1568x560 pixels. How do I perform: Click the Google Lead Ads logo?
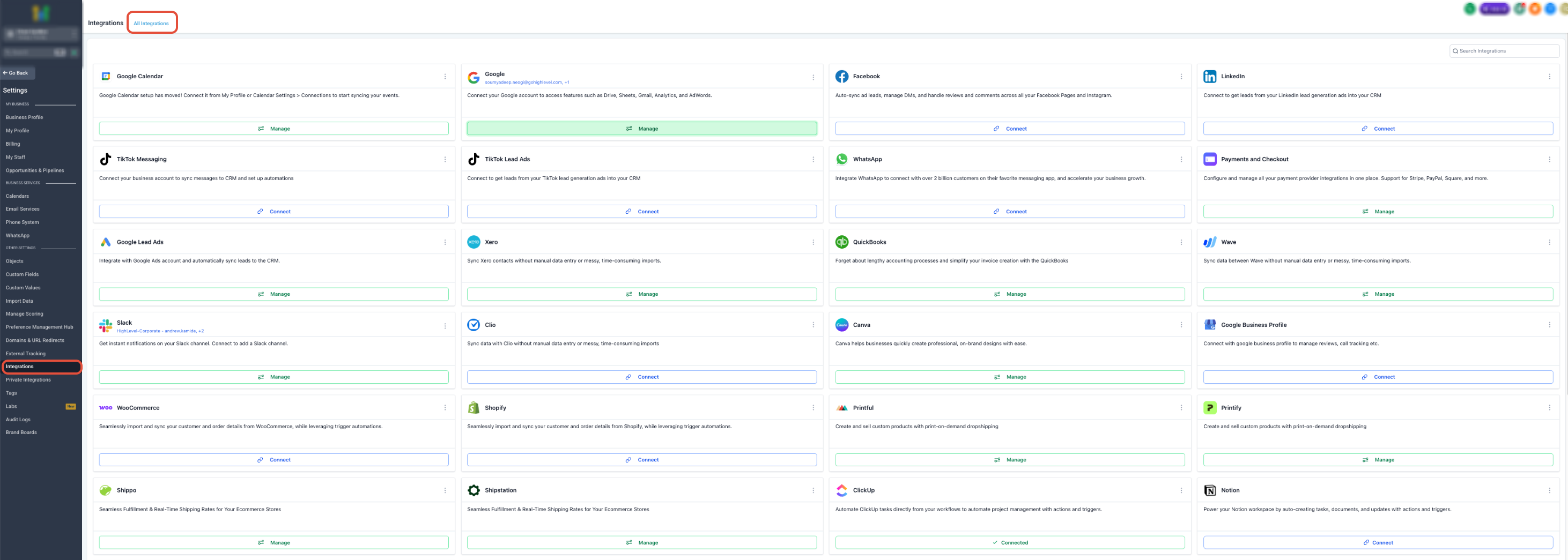click(x=105, y=242)
